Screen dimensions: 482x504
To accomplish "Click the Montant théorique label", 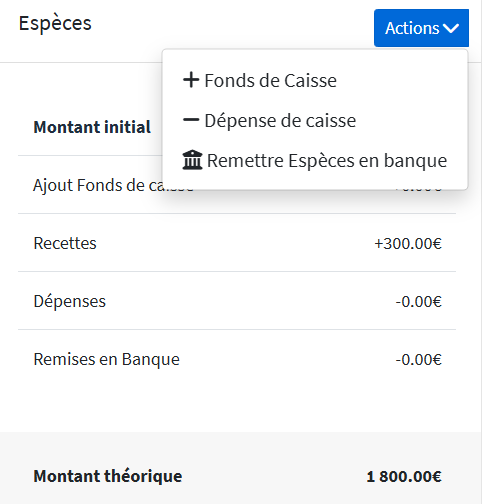I will [x=108, y=476].
